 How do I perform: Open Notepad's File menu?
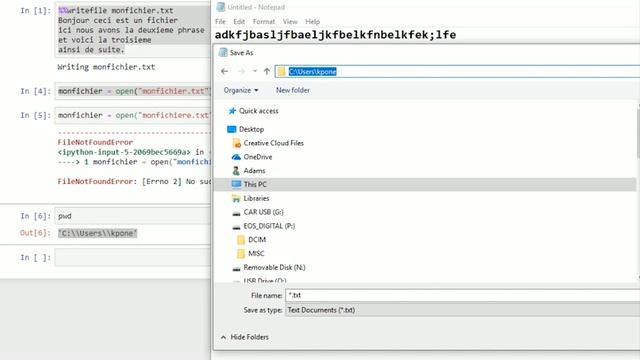tap(220, 22)
